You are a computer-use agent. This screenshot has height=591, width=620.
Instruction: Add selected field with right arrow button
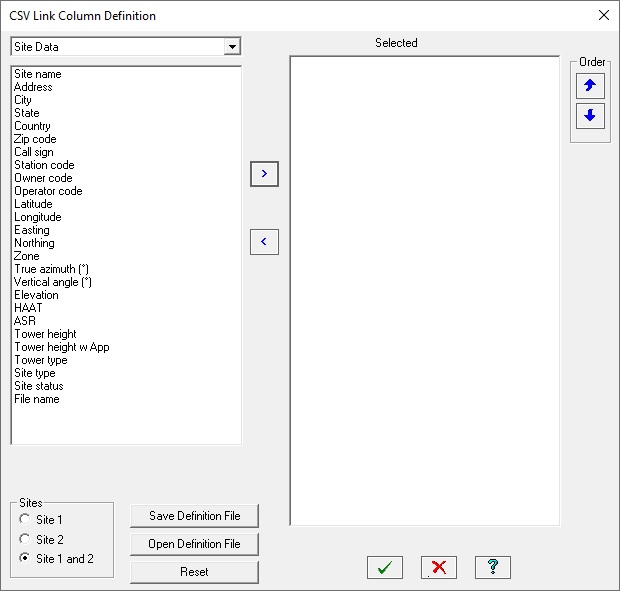tap(264, 173)
